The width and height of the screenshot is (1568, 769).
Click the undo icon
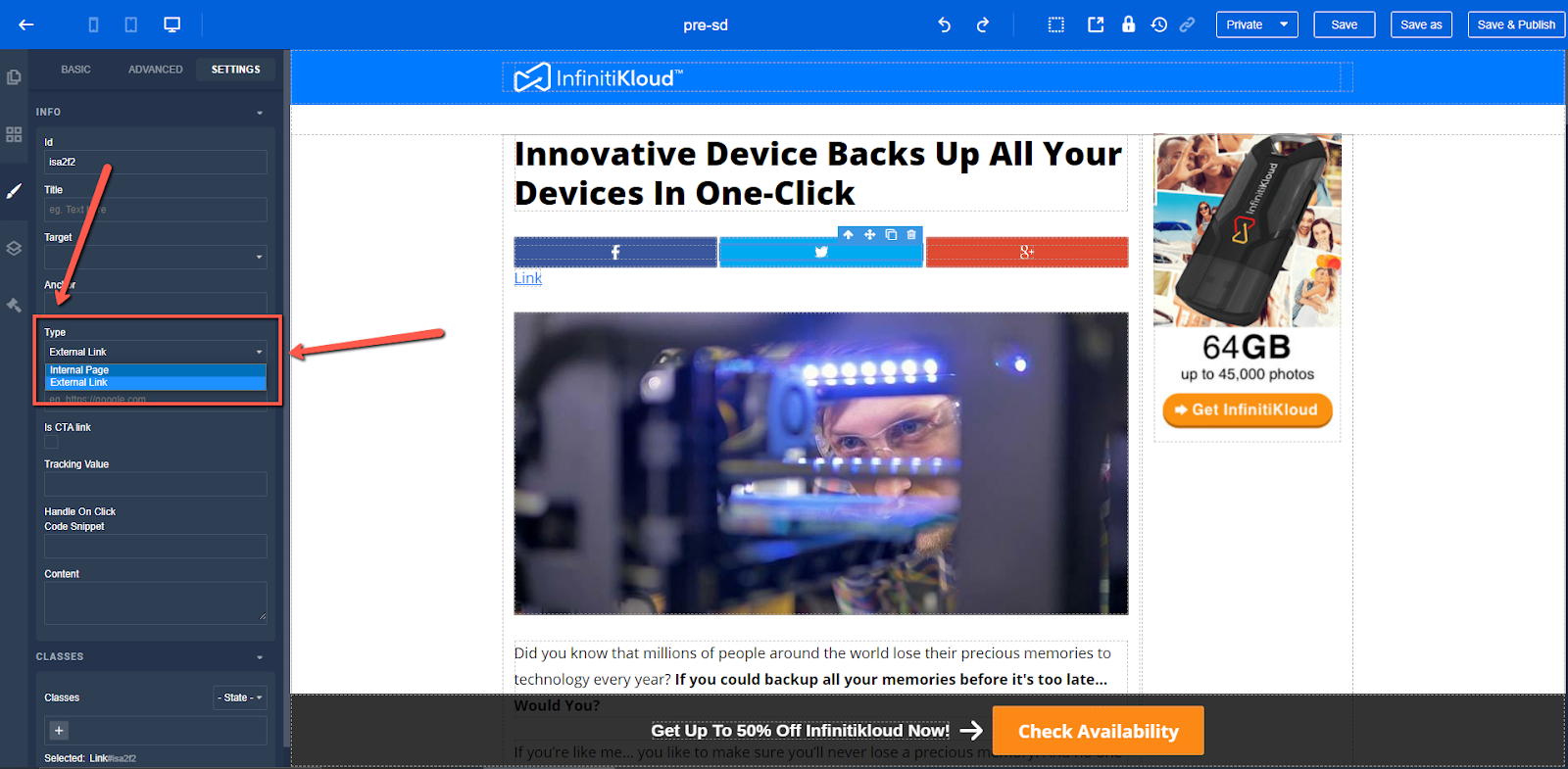pos(945,24)
